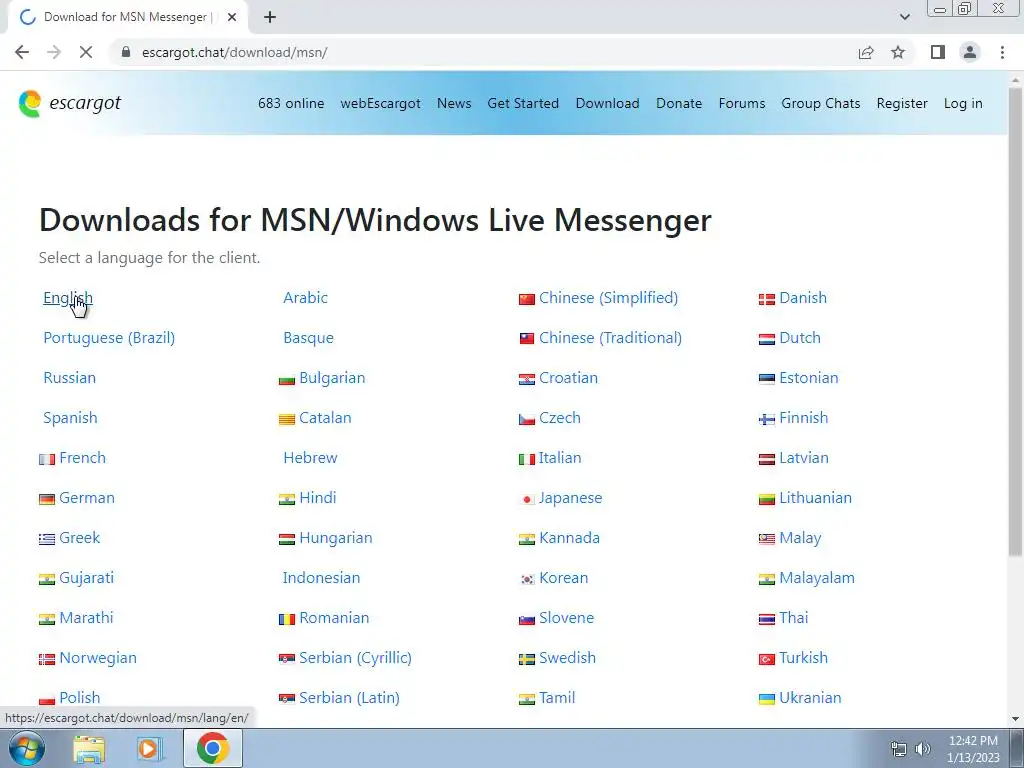
Task: Choose the Russian client language
Action: point(69,377)
